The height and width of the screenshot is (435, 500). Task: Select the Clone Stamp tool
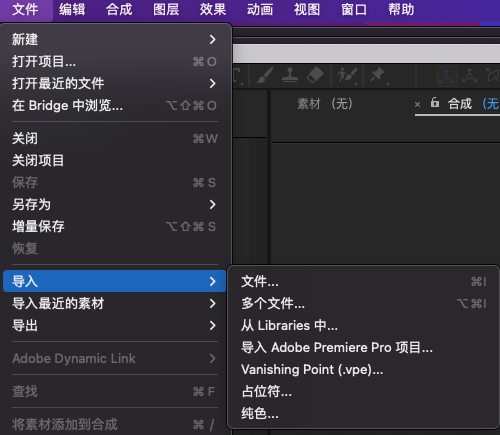pos(290,75)
